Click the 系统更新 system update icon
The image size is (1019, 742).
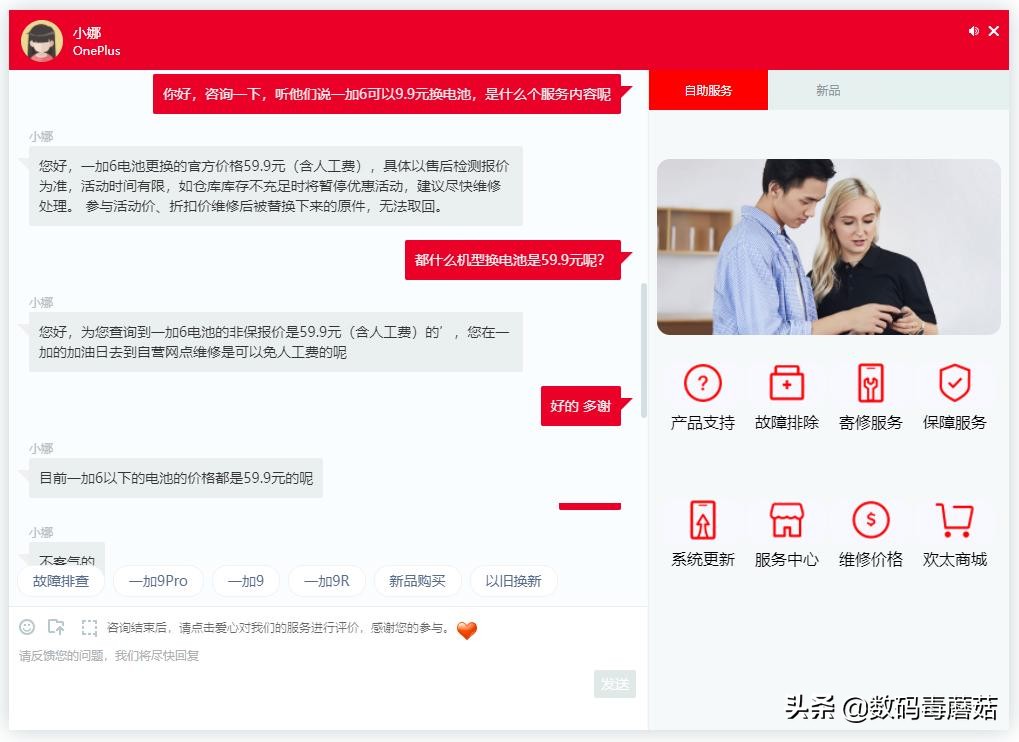pyautogui.click(x=702, y=532)
